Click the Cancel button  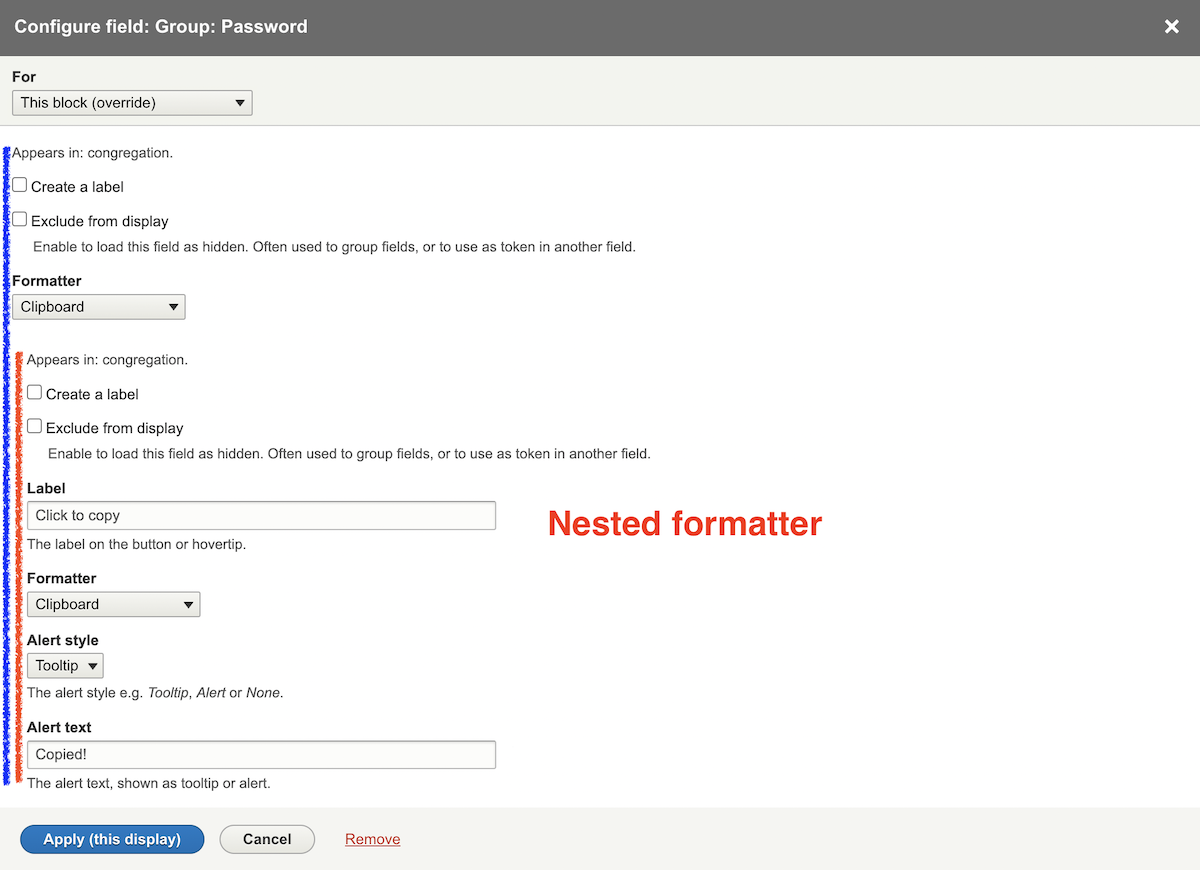coord(267,839)
